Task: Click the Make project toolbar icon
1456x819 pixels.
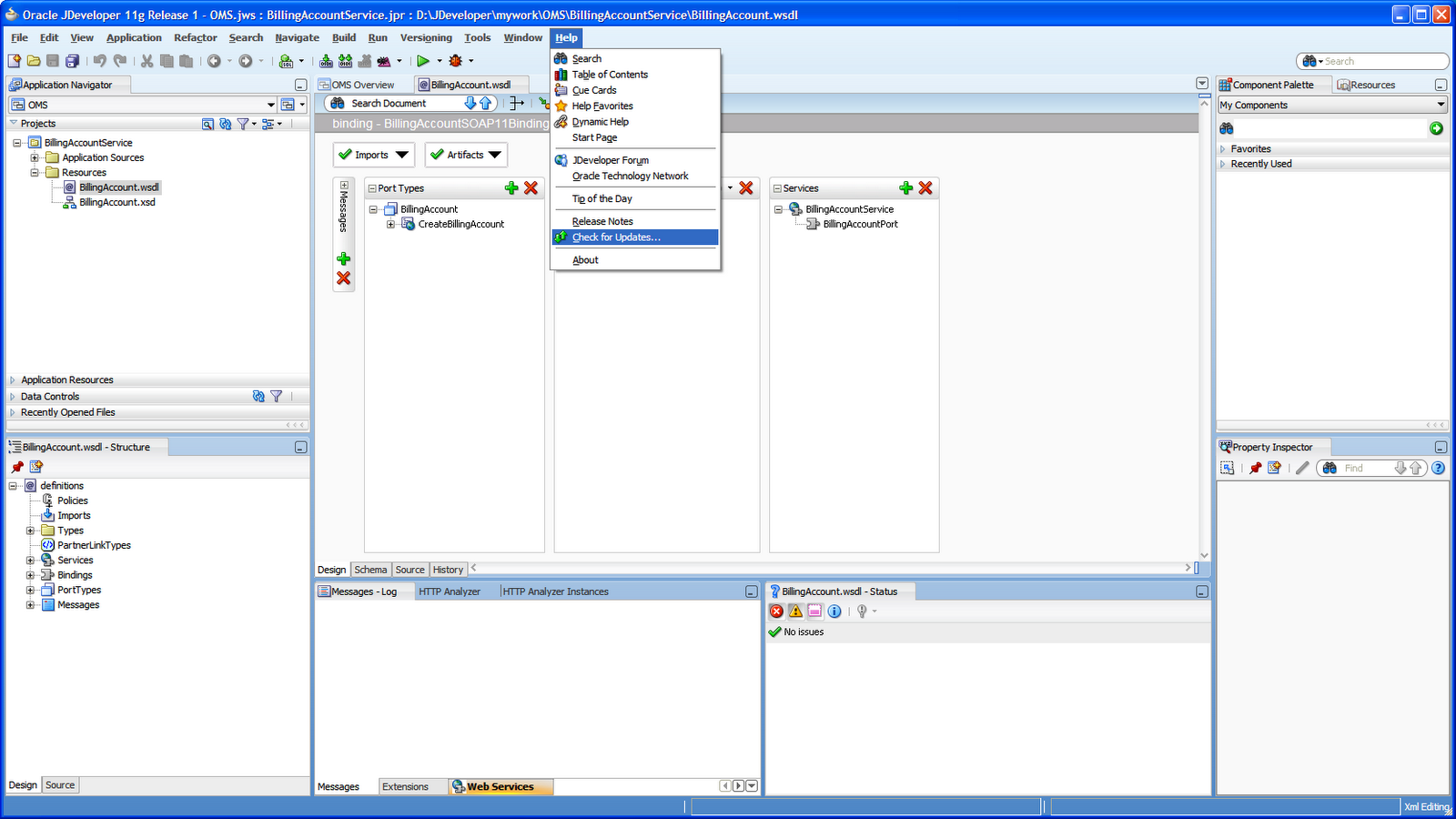Action: (326, 61)
